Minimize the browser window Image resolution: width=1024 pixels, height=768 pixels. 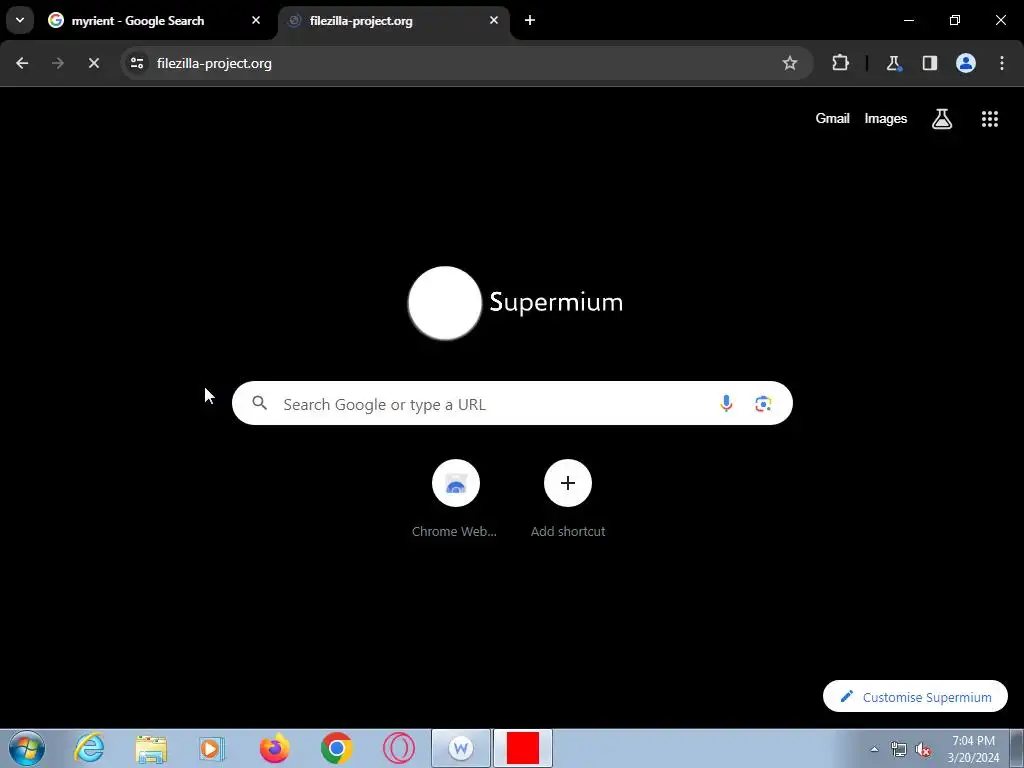[908, 20]
